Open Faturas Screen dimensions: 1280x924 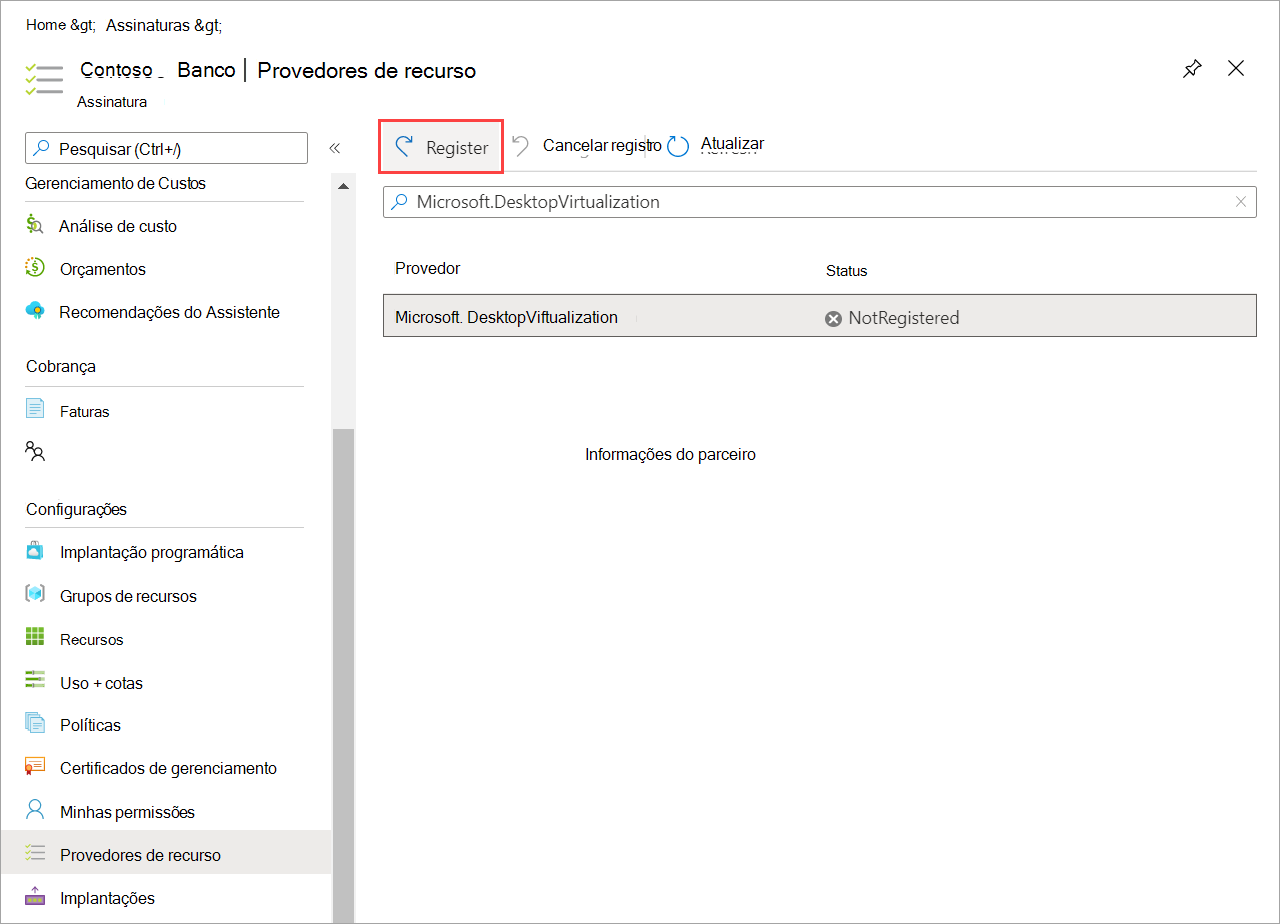pyautogui.click(x=85, y=411)
